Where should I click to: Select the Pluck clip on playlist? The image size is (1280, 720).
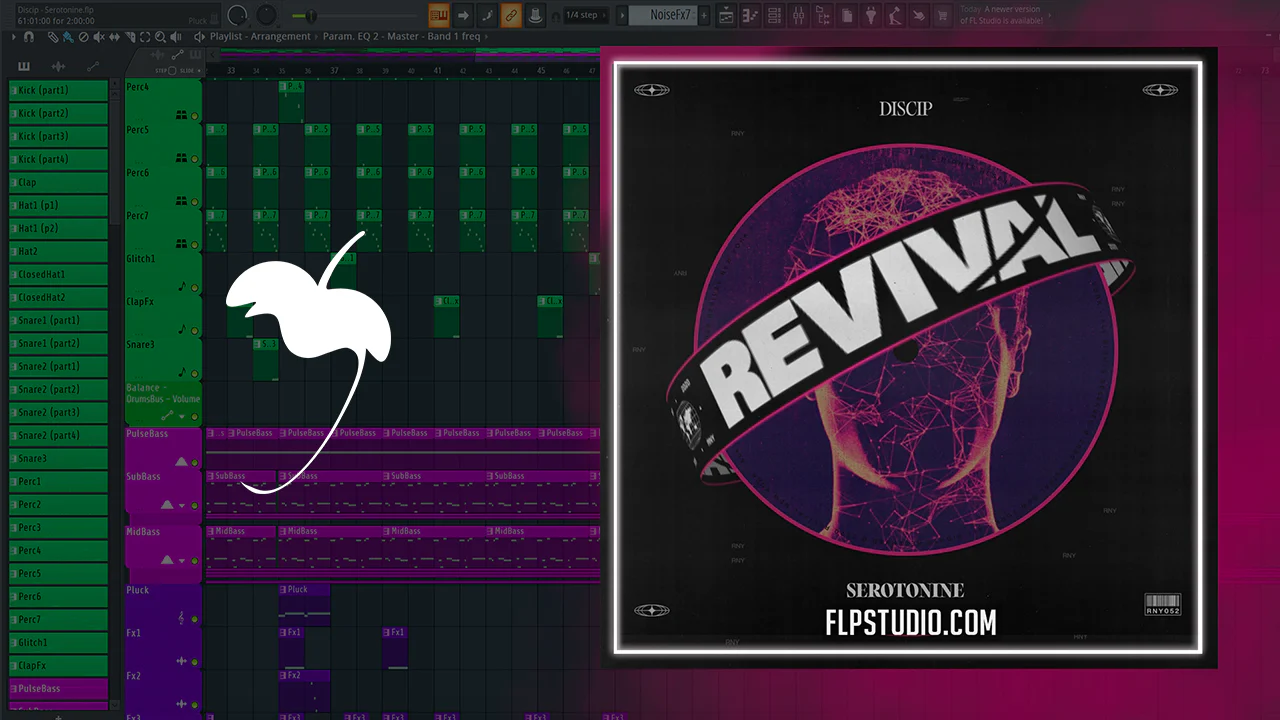coord(304,604)
